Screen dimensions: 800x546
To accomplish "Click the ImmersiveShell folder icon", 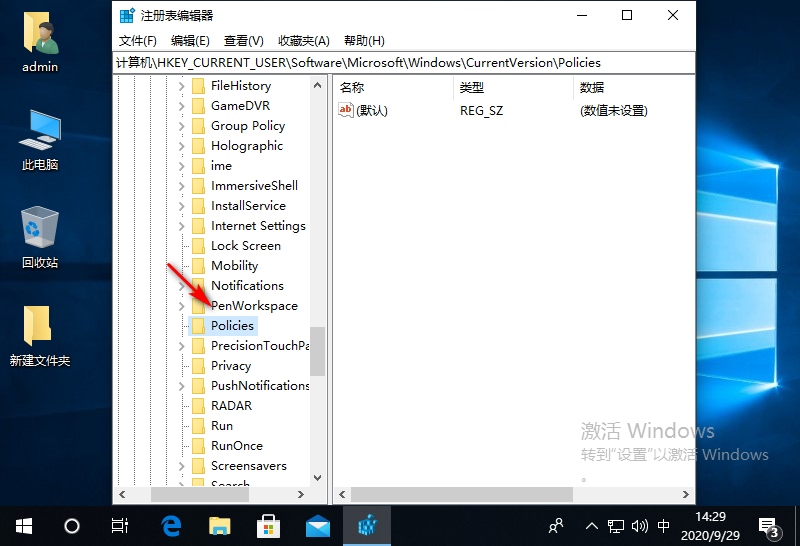I will coord(198,186).
